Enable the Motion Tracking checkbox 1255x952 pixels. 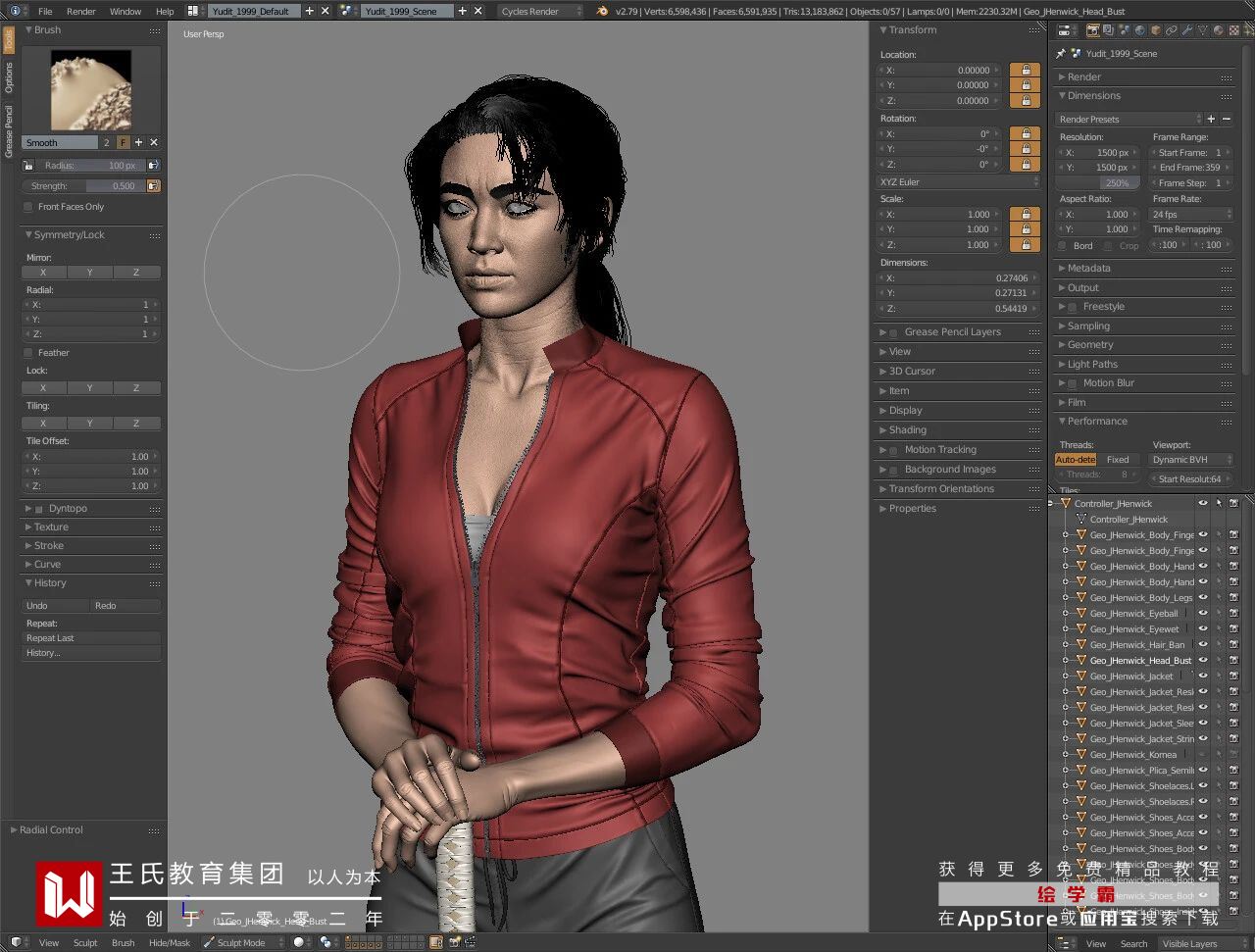(893, 450)
